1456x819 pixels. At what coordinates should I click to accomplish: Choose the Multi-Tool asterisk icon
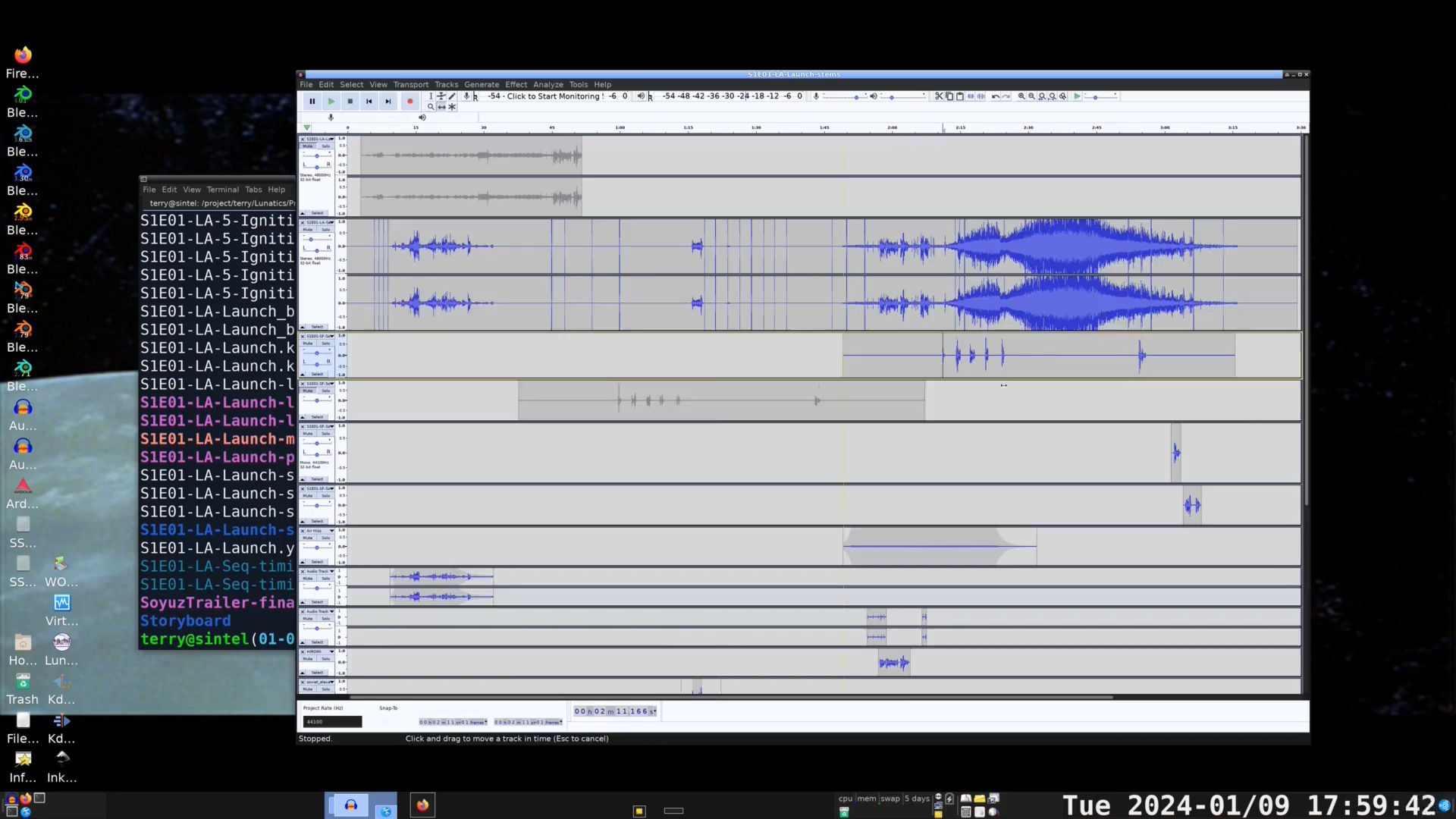tap(452, 107)
